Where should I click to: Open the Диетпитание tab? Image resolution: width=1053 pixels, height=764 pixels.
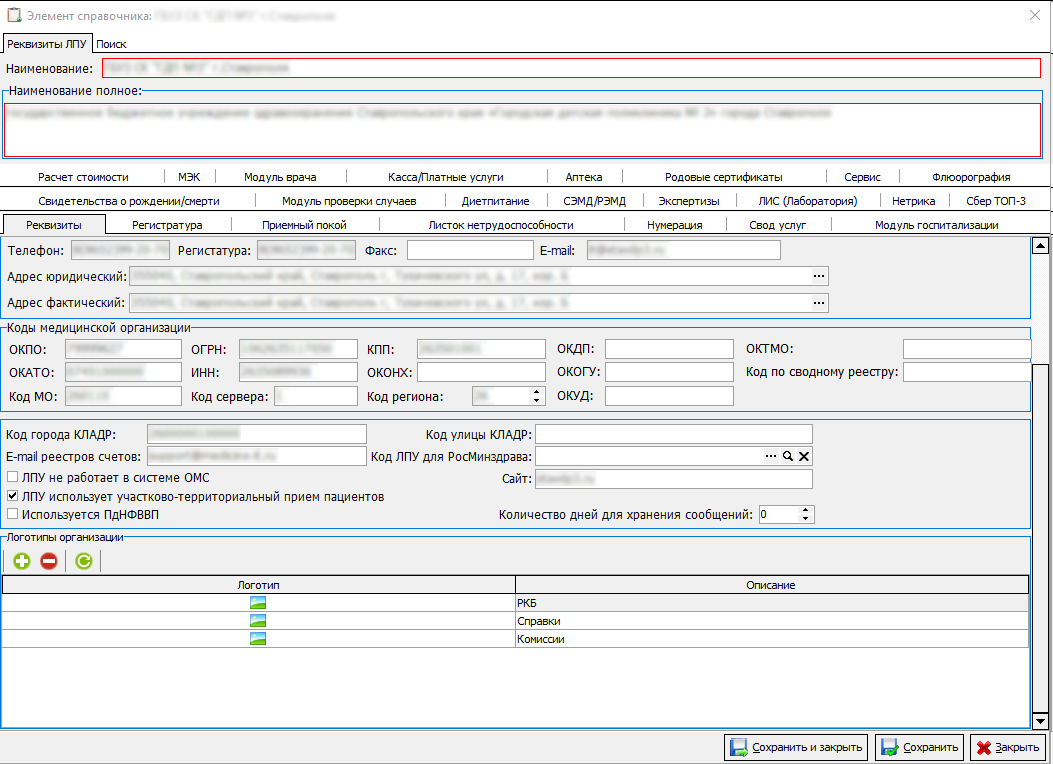(x=496, y=201)
